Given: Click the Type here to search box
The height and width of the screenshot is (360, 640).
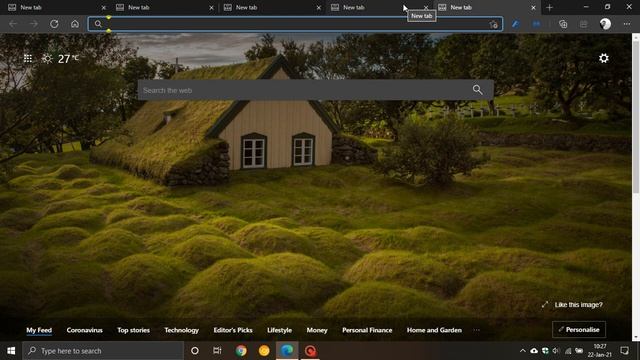Looking at the screenshot, I should pyautogui.click(x=103, y=351).
